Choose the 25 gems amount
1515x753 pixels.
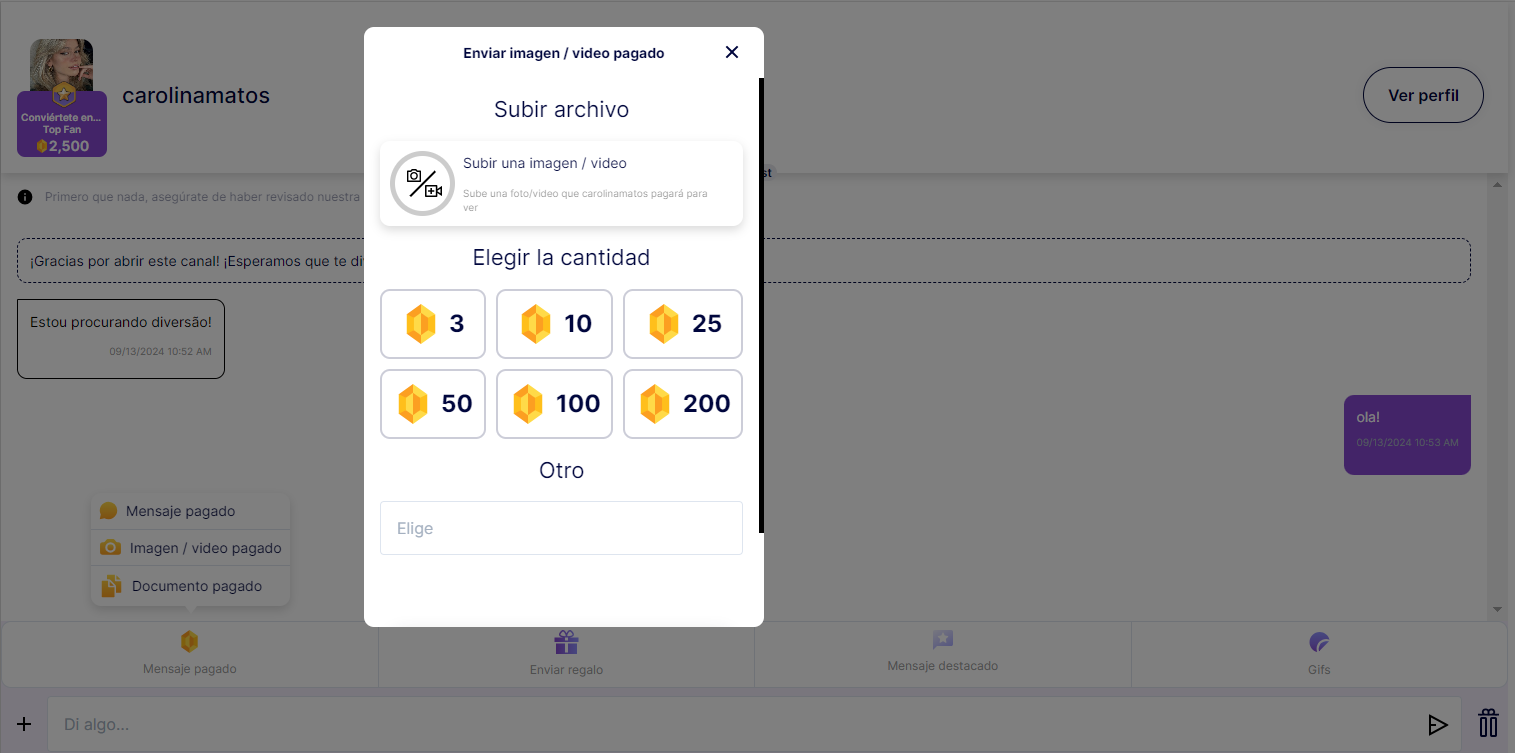pyautogui.click(x=683, y=324)
